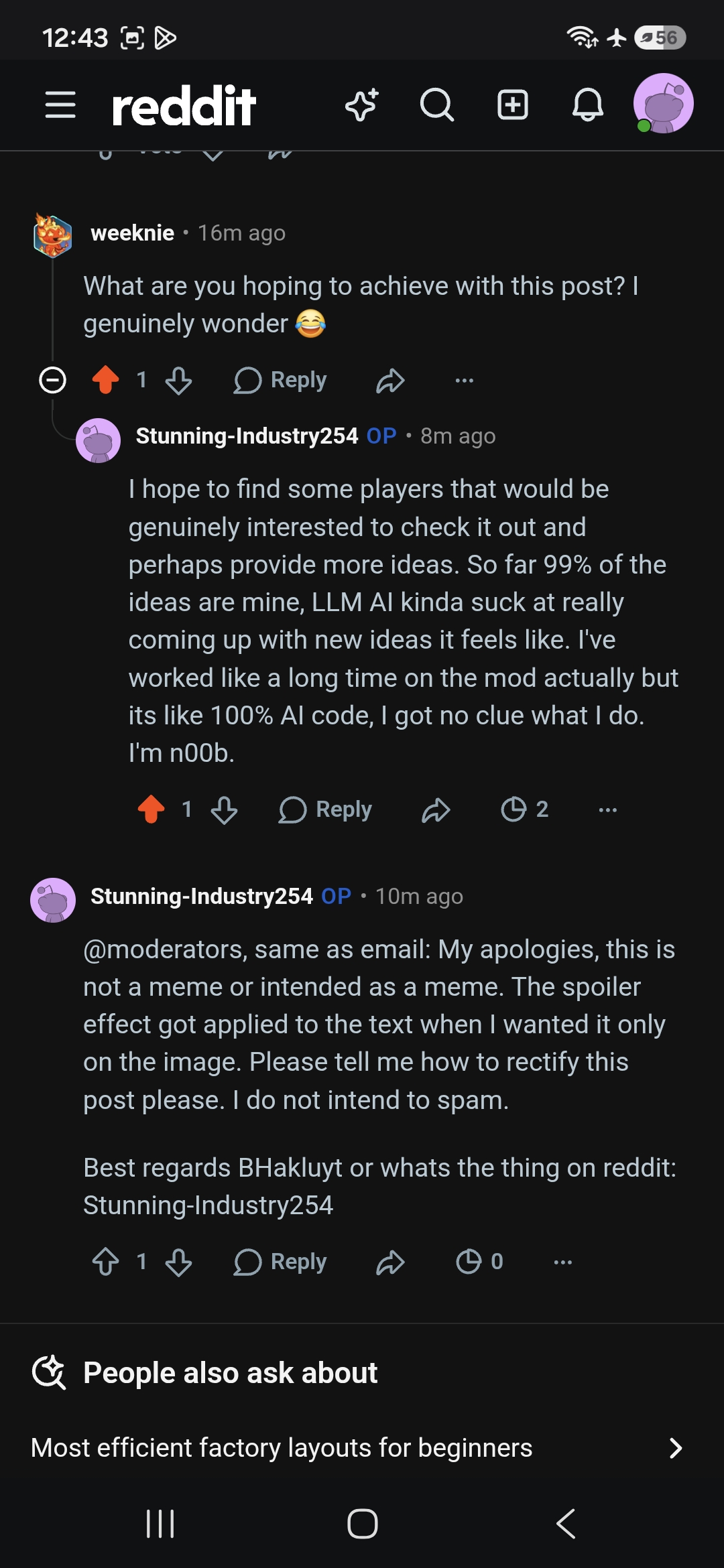Open more options on @moderators comment
The image size is (724, 1568).
click(563, 1262)
